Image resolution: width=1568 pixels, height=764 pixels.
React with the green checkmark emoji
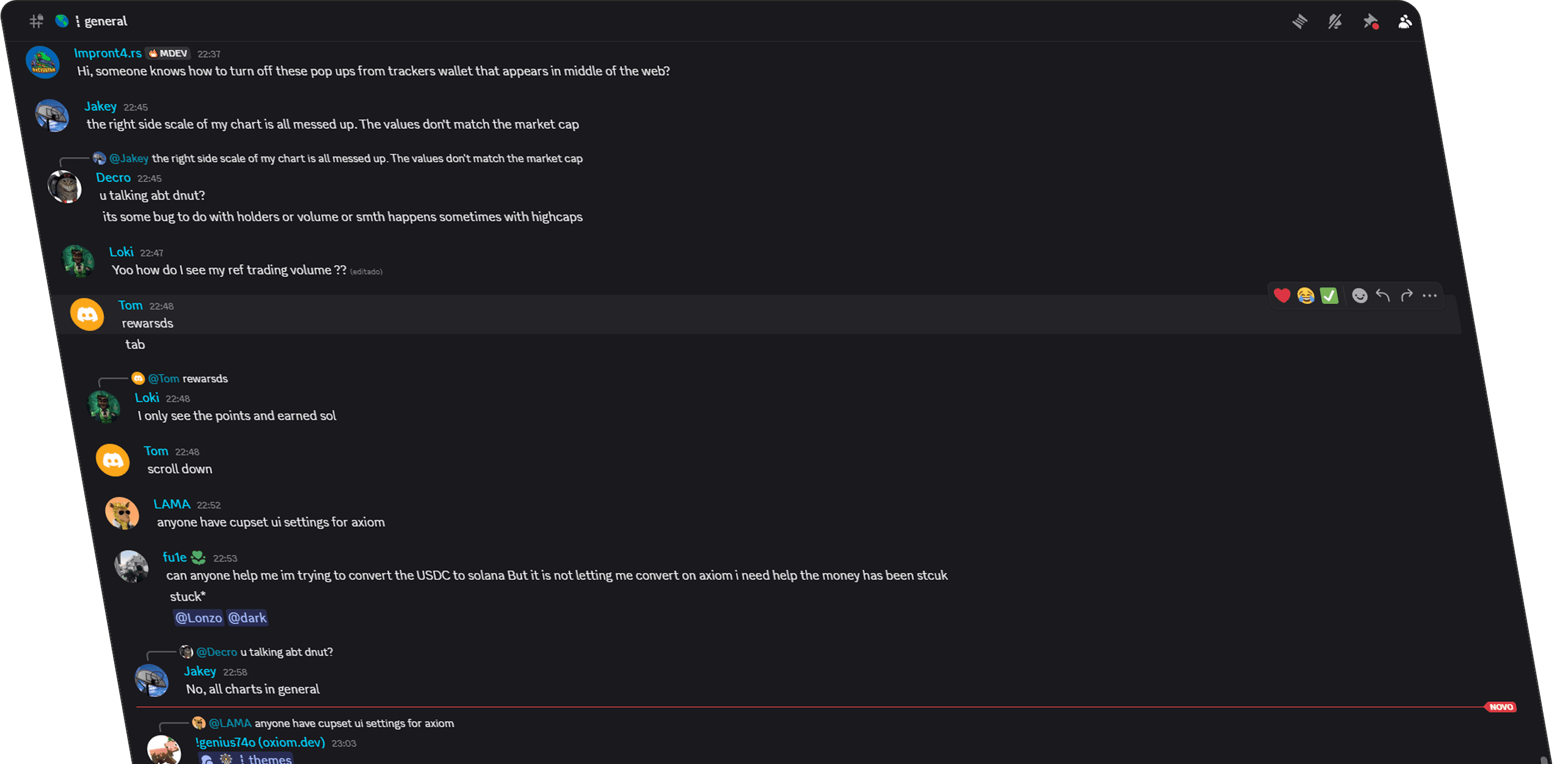point(1329,296)
